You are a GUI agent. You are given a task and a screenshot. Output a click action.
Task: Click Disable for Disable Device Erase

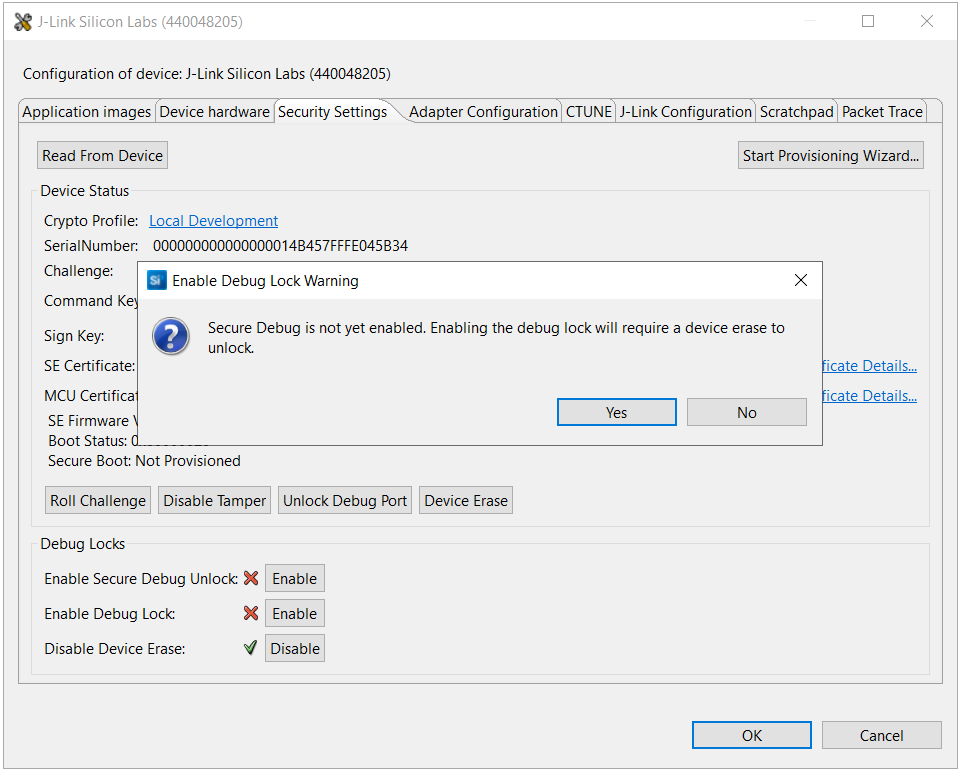pyautogui.click(x=295, y=648)
